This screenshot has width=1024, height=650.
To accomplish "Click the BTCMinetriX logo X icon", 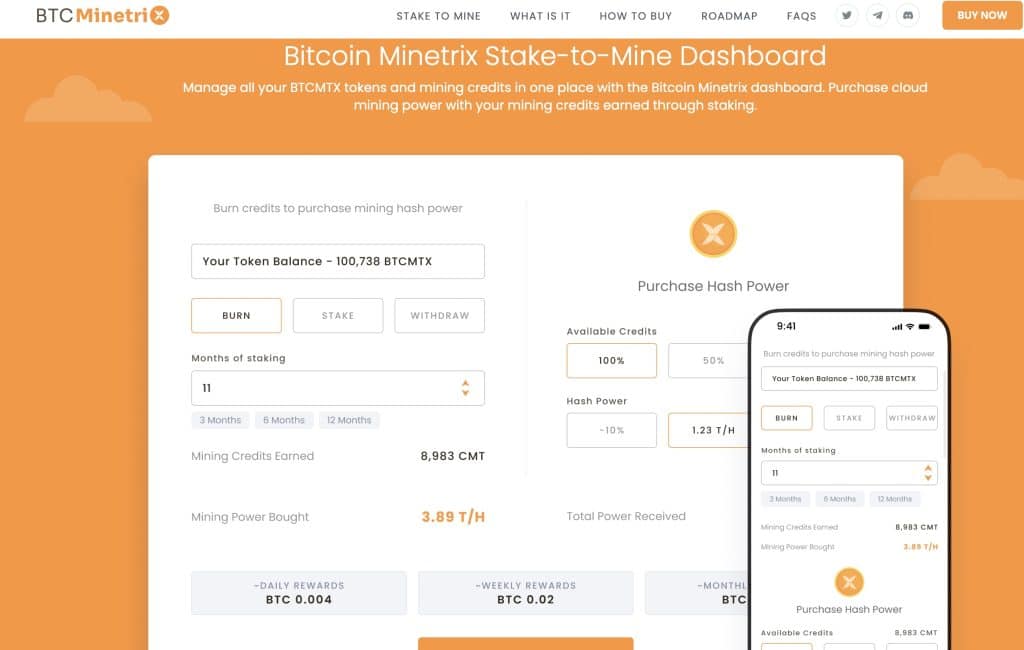I will point(160,15).
